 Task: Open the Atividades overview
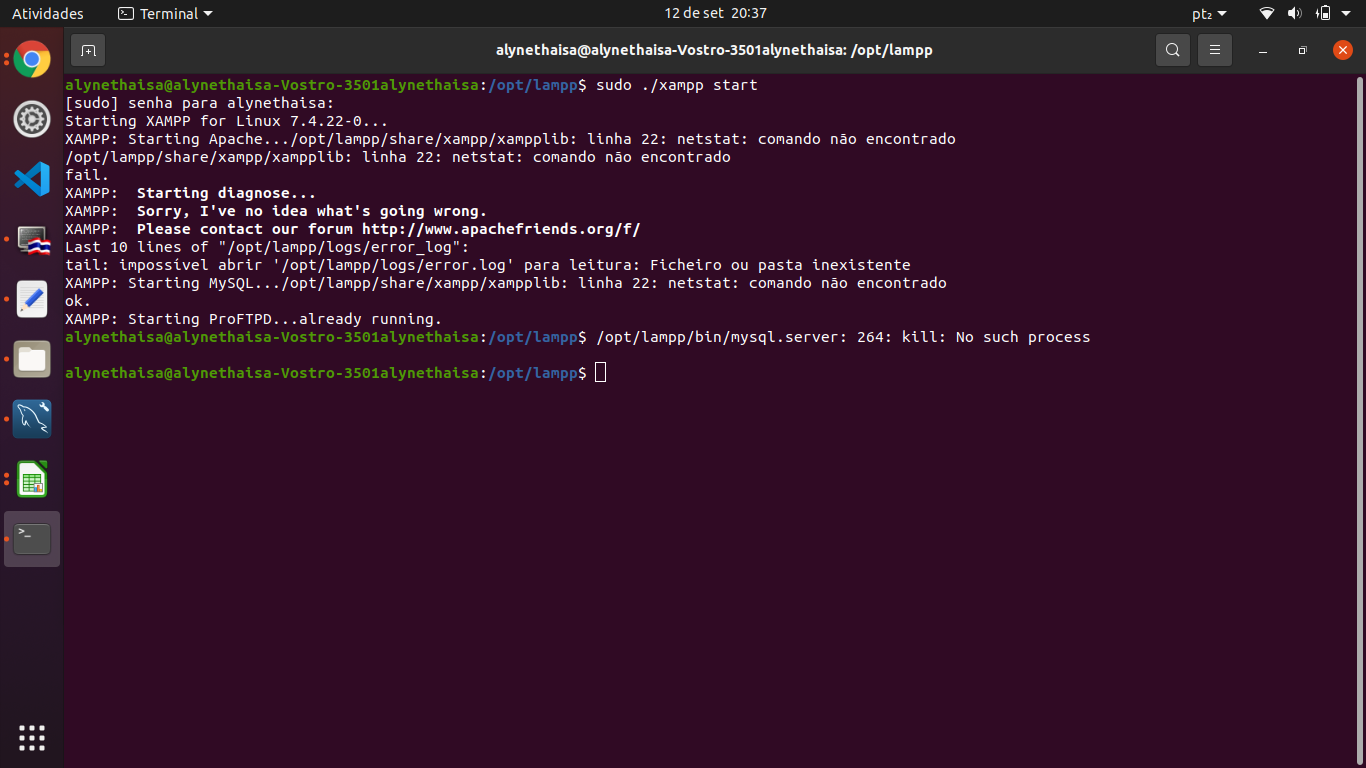point(48,14)
